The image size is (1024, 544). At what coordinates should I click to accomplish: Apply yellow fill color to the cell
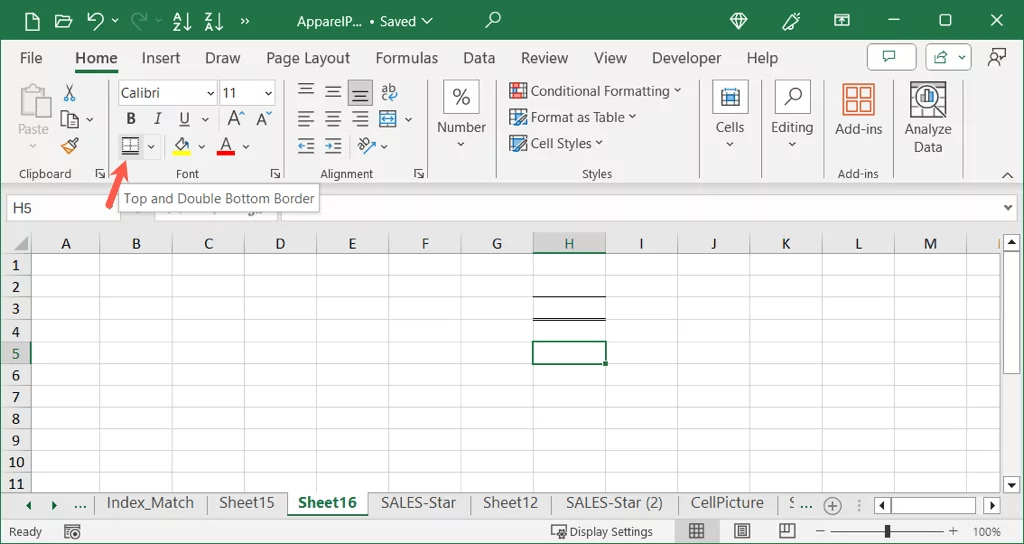tap(182, 146)
